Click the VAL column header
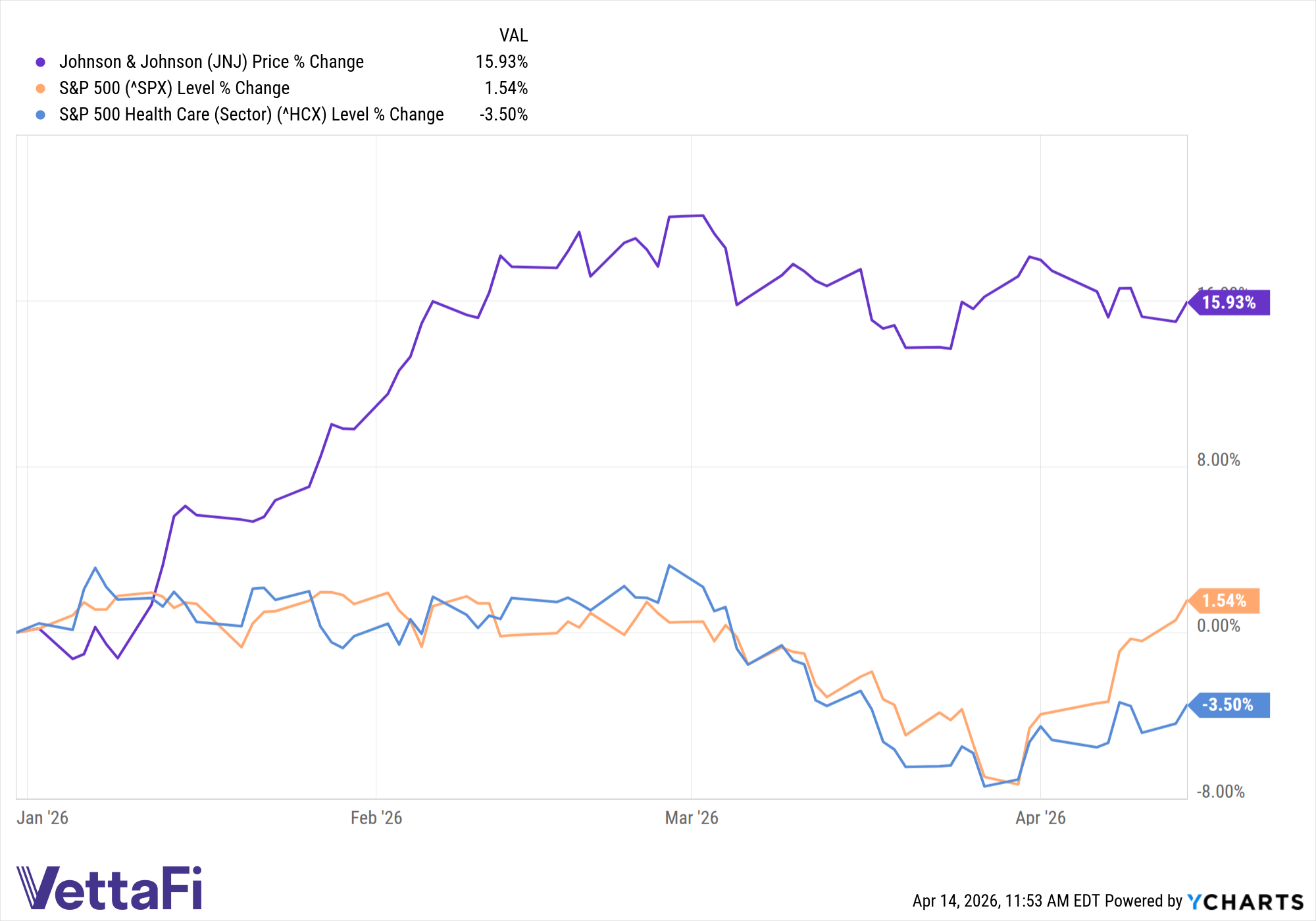The width and height of the screenshot is (1316, 921). (x=513, y=36)
